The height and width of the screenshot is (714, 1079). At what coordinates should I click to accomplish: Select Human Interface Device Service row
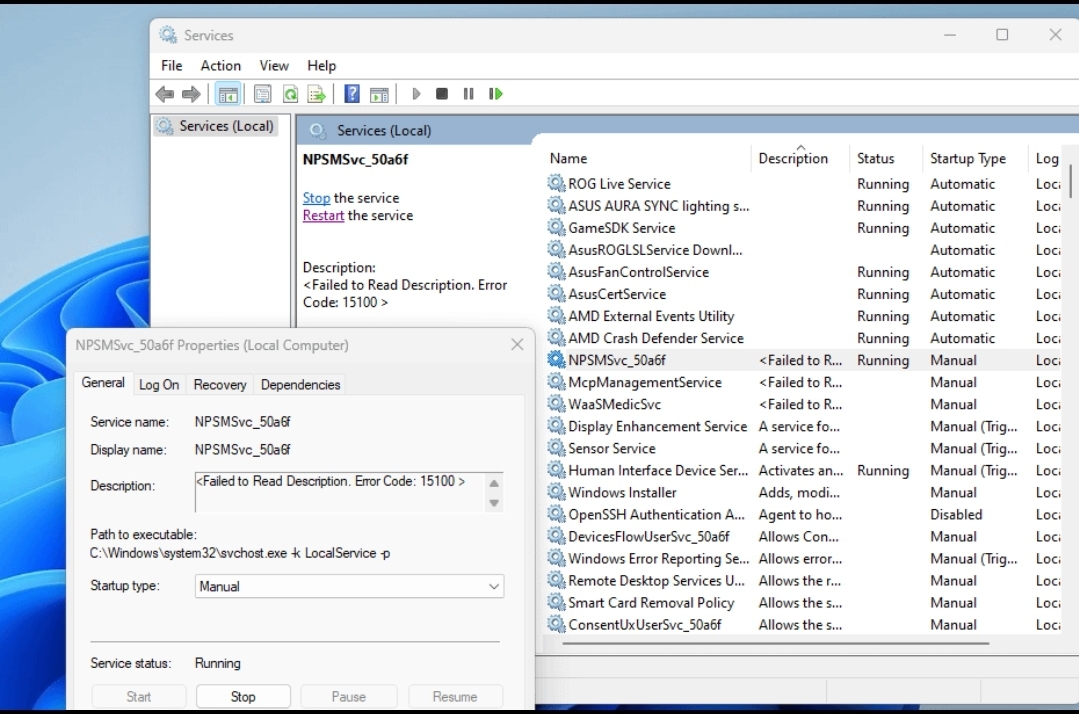click(x=804, y=470)
